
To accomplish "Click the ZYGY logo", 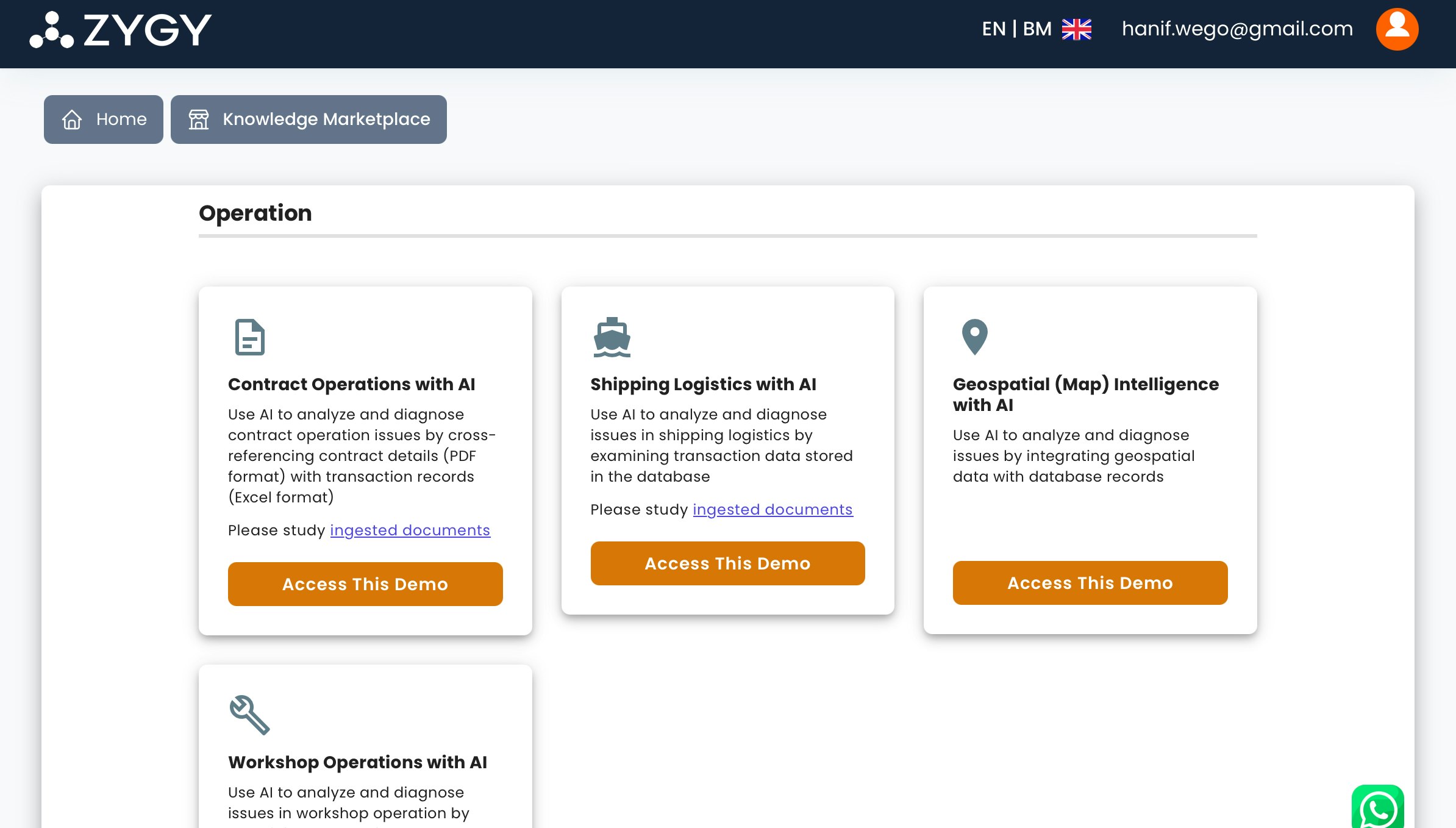I will [x=120, y=28].
